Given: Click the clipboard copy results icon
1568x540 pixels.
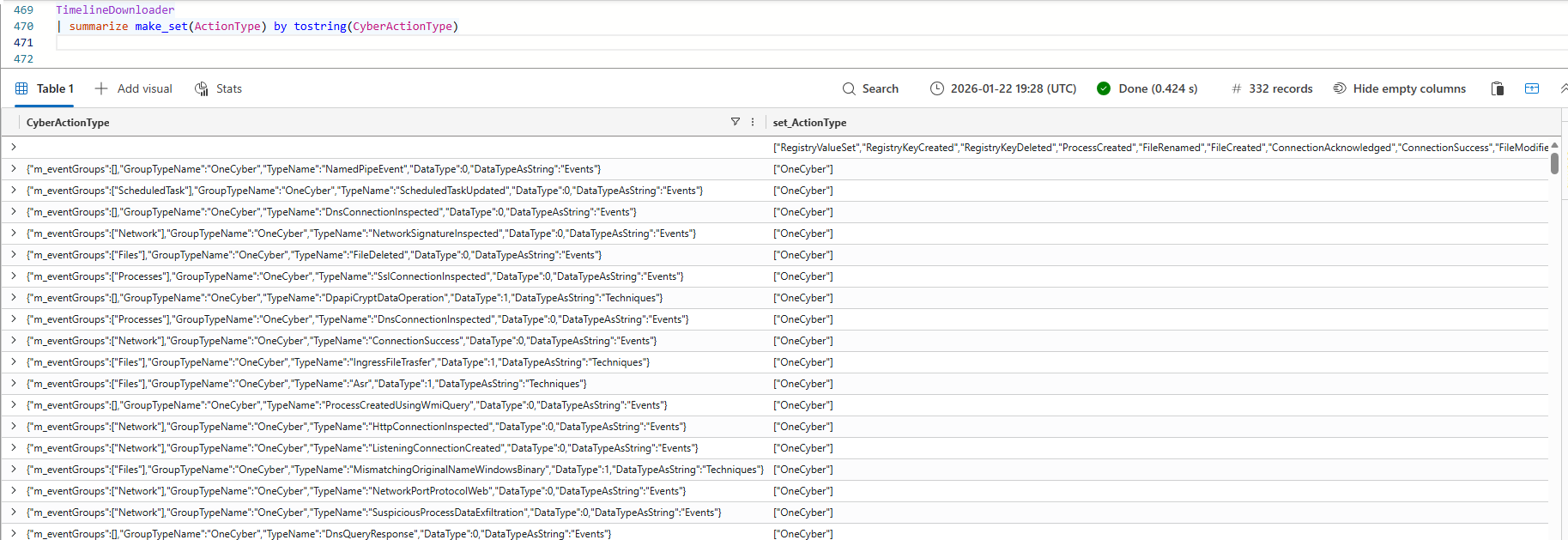Looking at the screenshot, I should [1497, 88].
